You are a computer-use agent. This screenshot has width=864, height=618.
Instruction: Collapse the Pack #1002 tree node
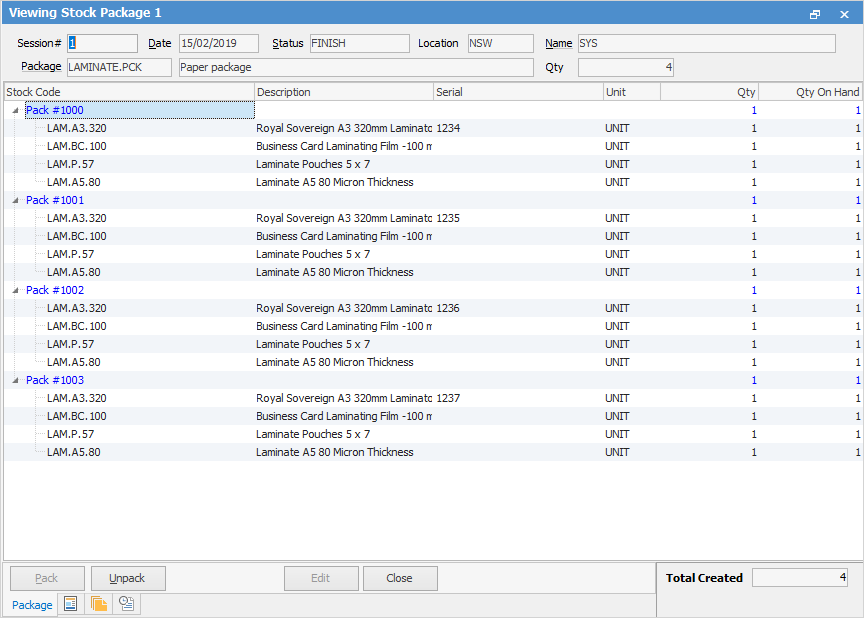15,290
